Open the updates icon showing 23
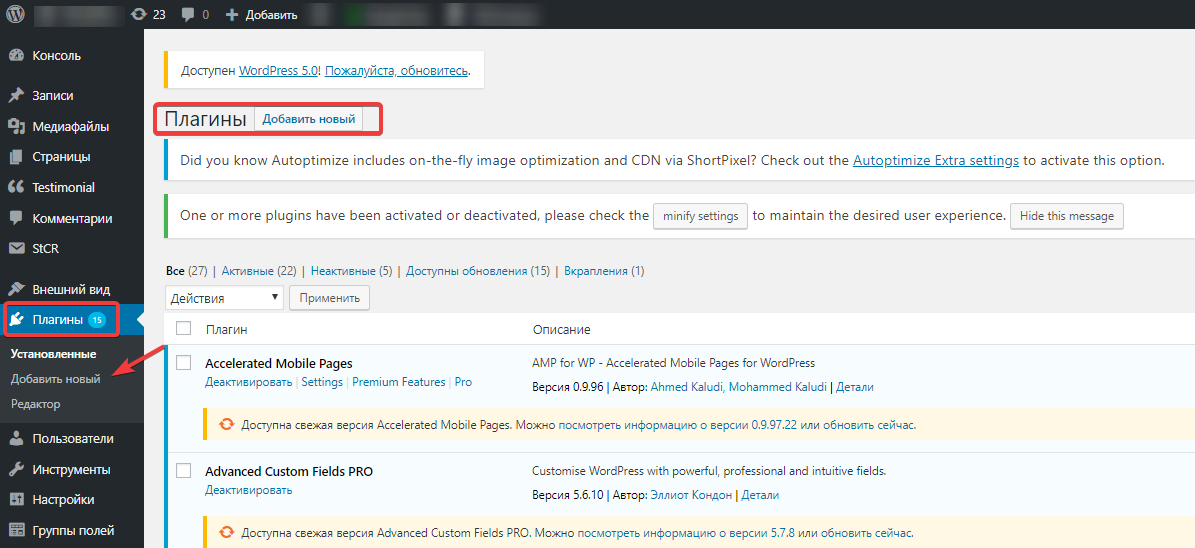This screenshot has height=548, width=1195. coord(139,14)
